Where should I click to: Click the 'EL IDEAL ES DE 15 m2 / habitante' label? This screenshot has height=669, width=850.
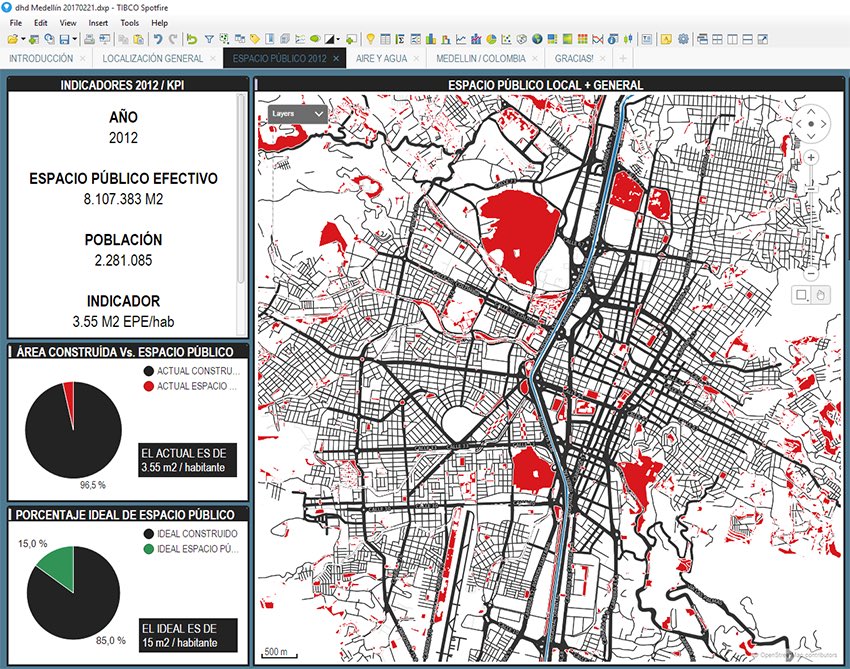[x=188, y=635]
